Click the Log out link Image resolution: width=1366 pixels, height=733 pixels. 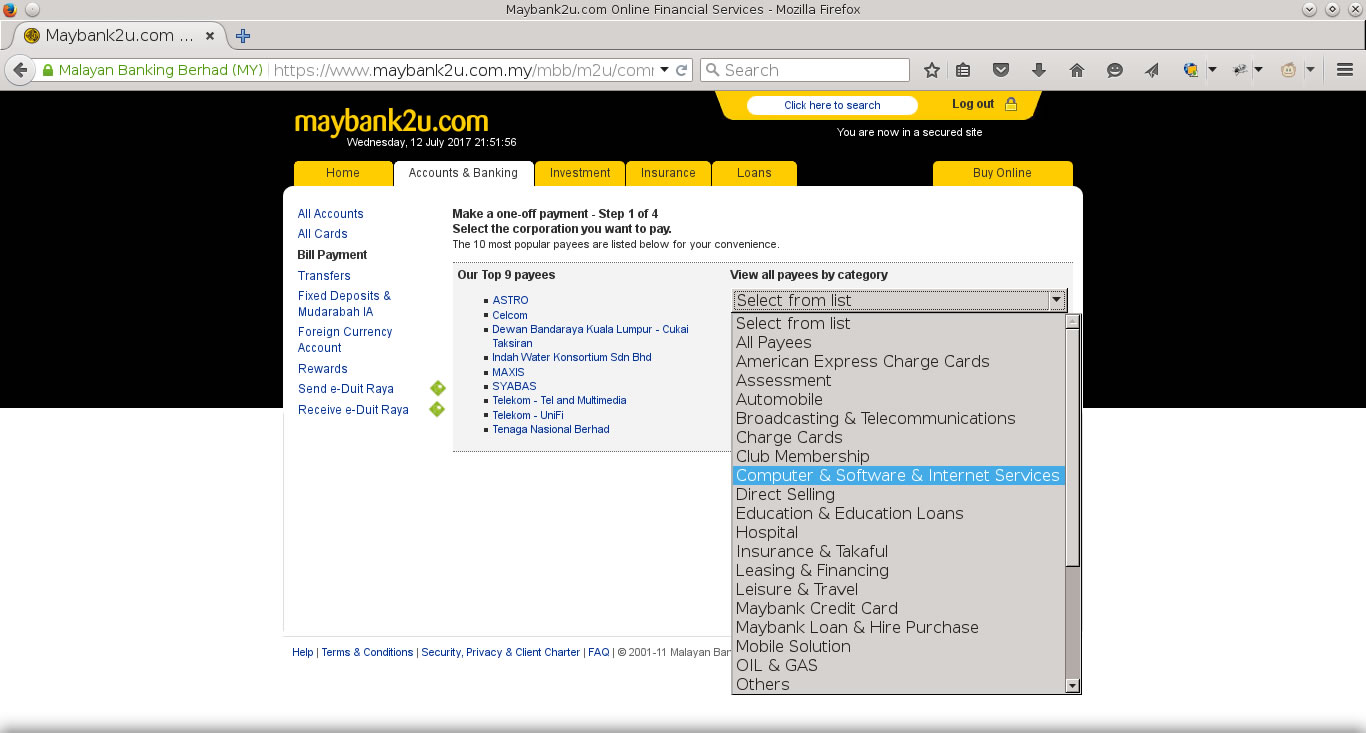[973, 104]
